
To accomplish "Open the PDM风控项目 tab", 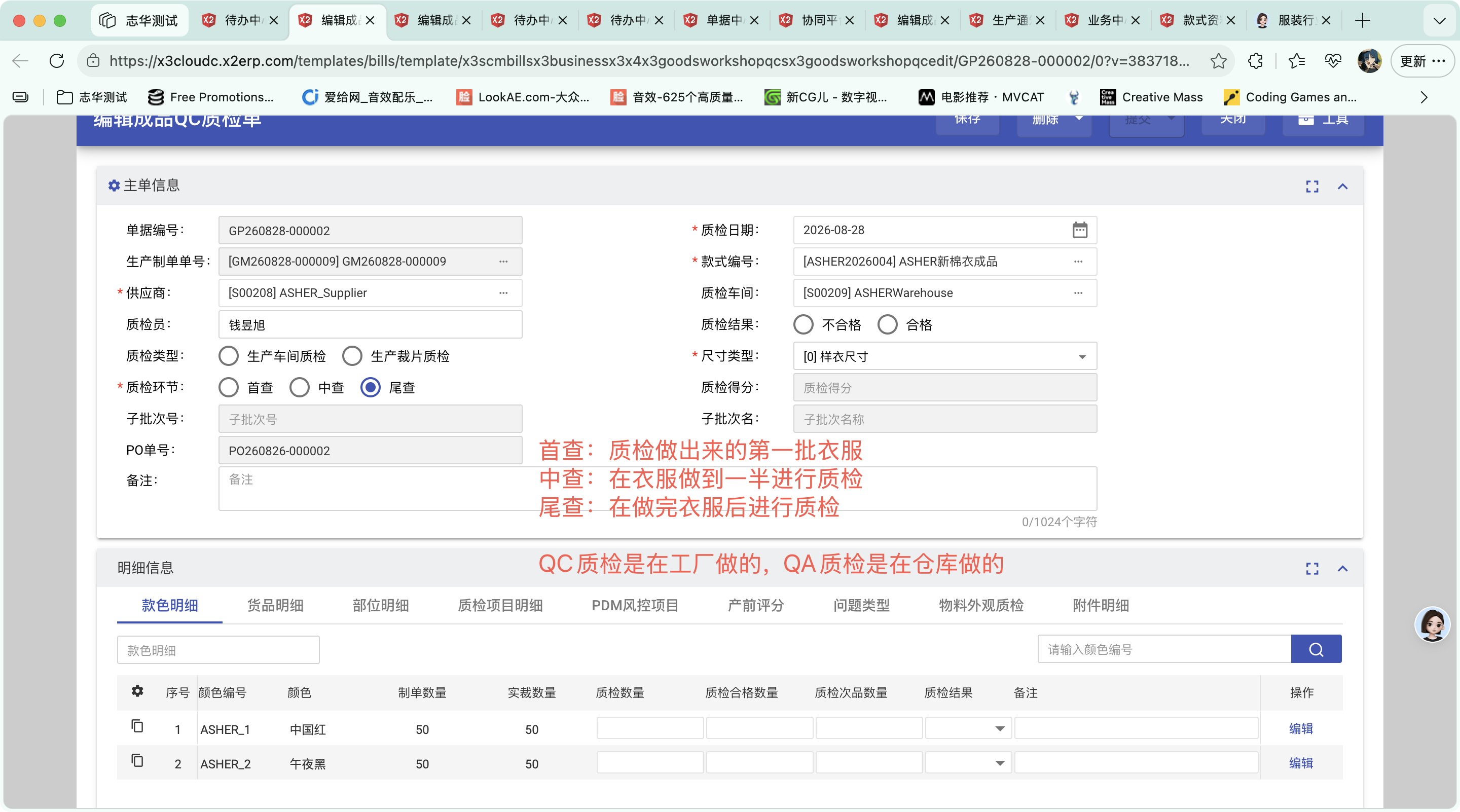I will click(x=635, y=605).
